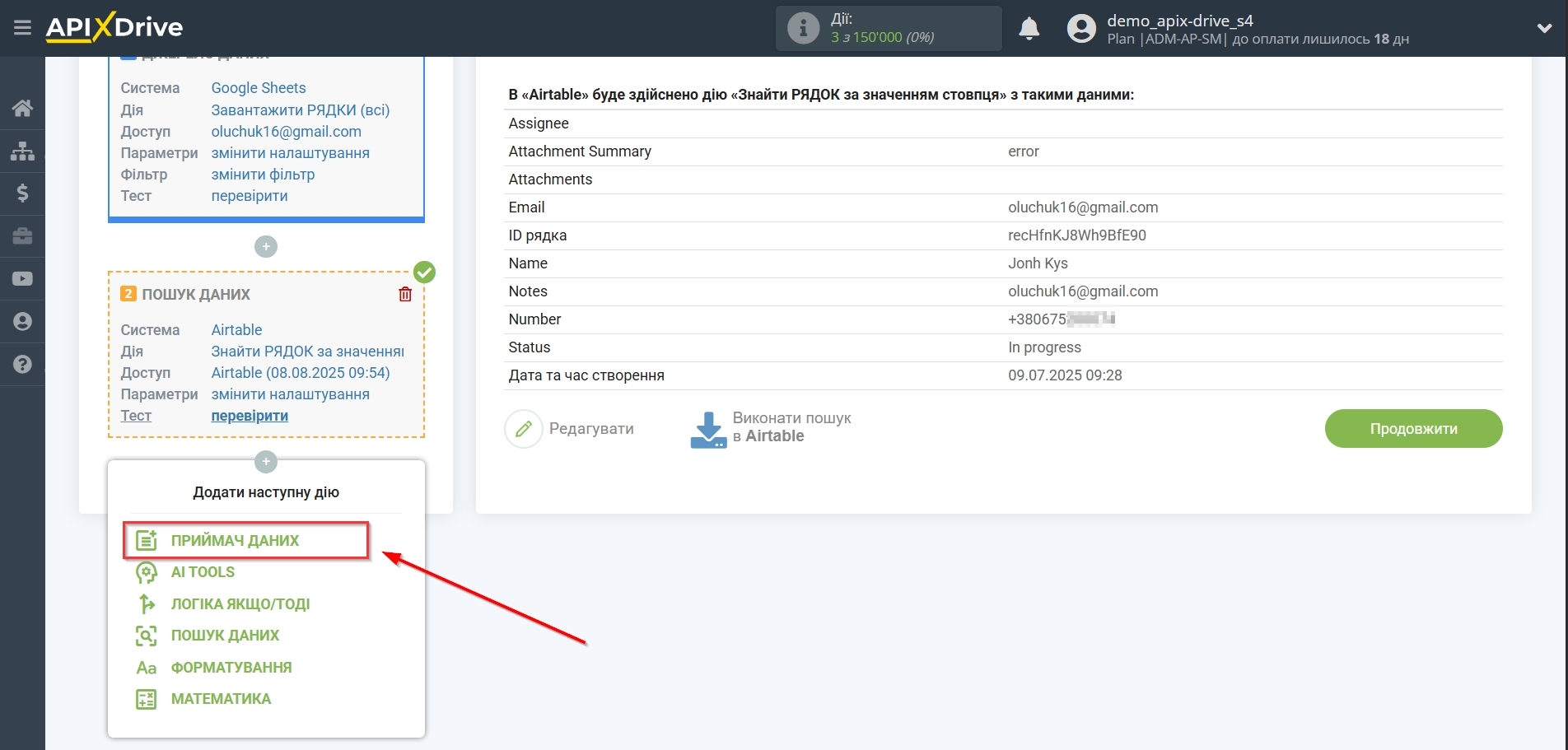This screenshot has height=750, width=1568.
Task: Click the Редагувати label
Action: 591,429
